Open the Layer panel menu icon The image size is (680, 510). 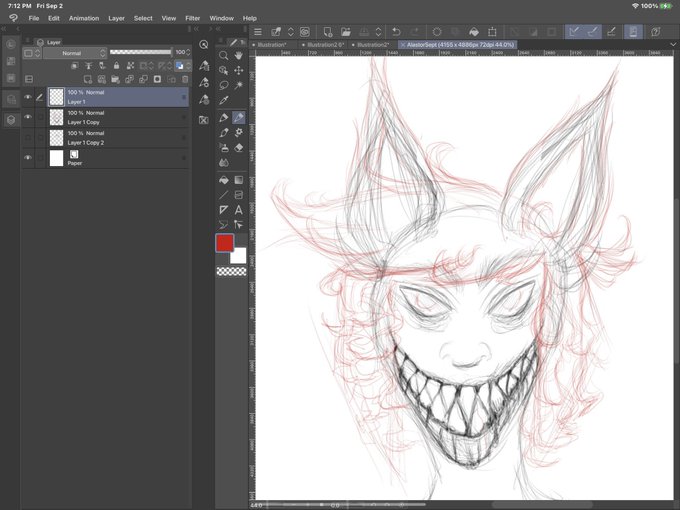click(x=29, y=79)
